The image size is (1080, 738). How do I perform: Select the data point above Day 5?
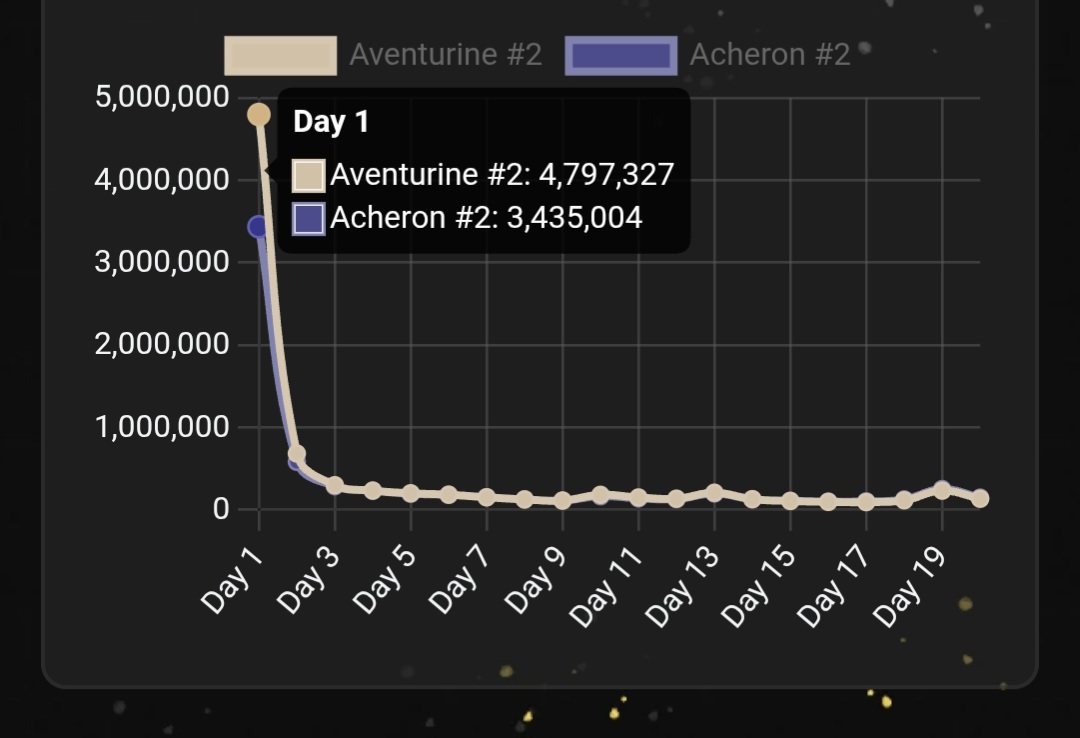pos(411,493)
